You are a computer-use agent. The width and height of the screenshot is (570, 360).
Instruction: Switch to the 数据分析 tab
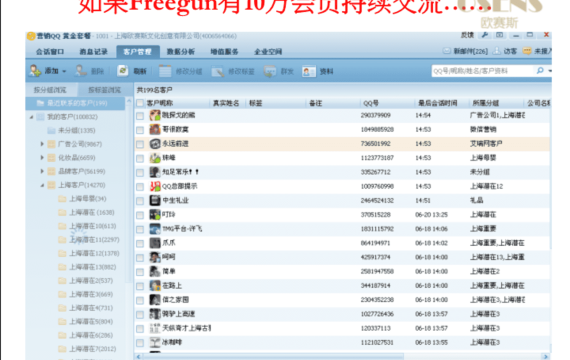pyautogui.click(x=181, y=52)
